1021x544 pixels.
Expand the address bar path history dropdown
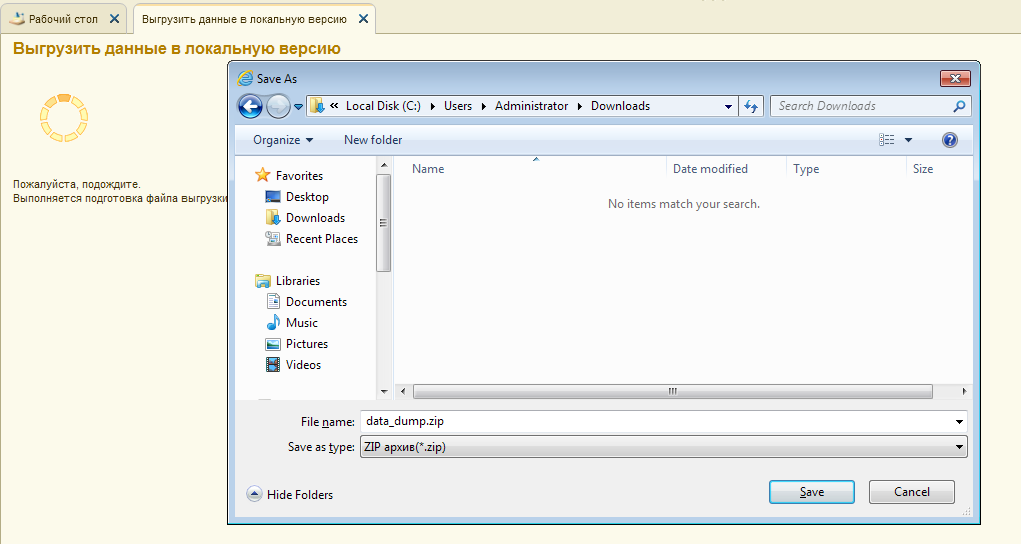point(728,106)
